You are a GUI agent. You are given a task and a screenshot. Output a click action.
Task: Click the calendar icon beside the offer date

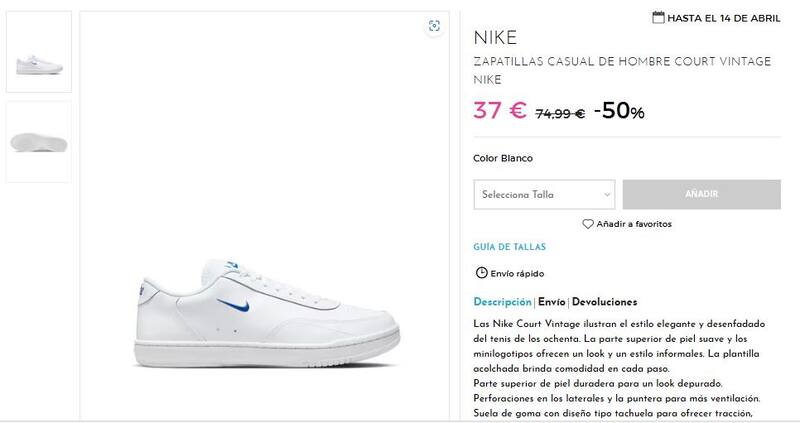pyautogui.click(x=658, y=17)
